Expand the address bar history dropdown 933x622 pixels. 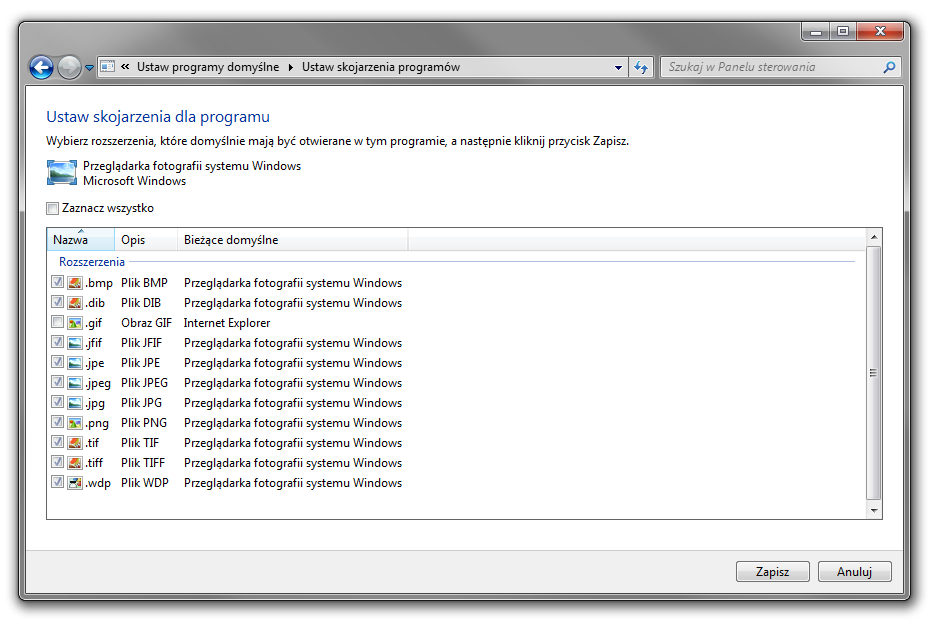[619, 67]
